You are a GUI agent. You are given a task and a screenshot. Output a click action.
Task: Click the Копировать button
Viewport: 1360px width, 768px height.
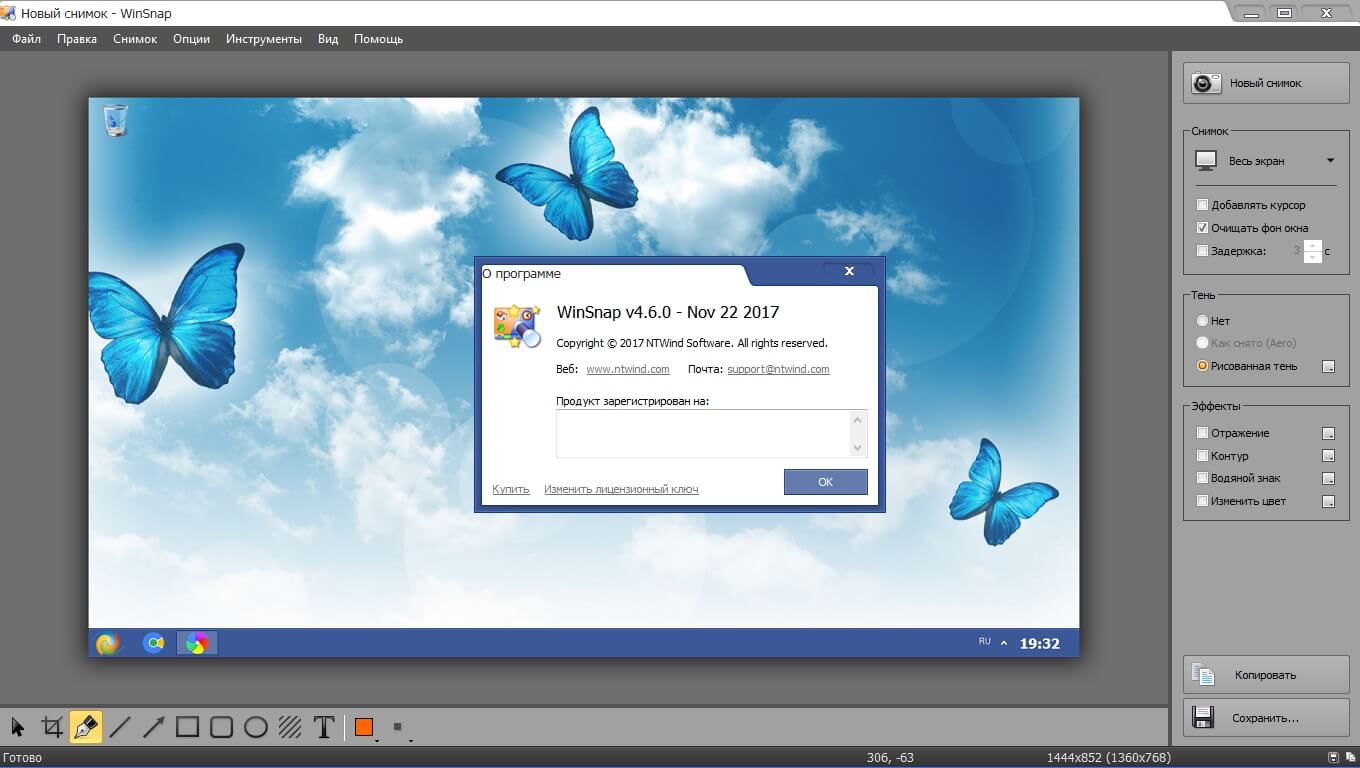pyautogui.click(x=1266, y=675)
